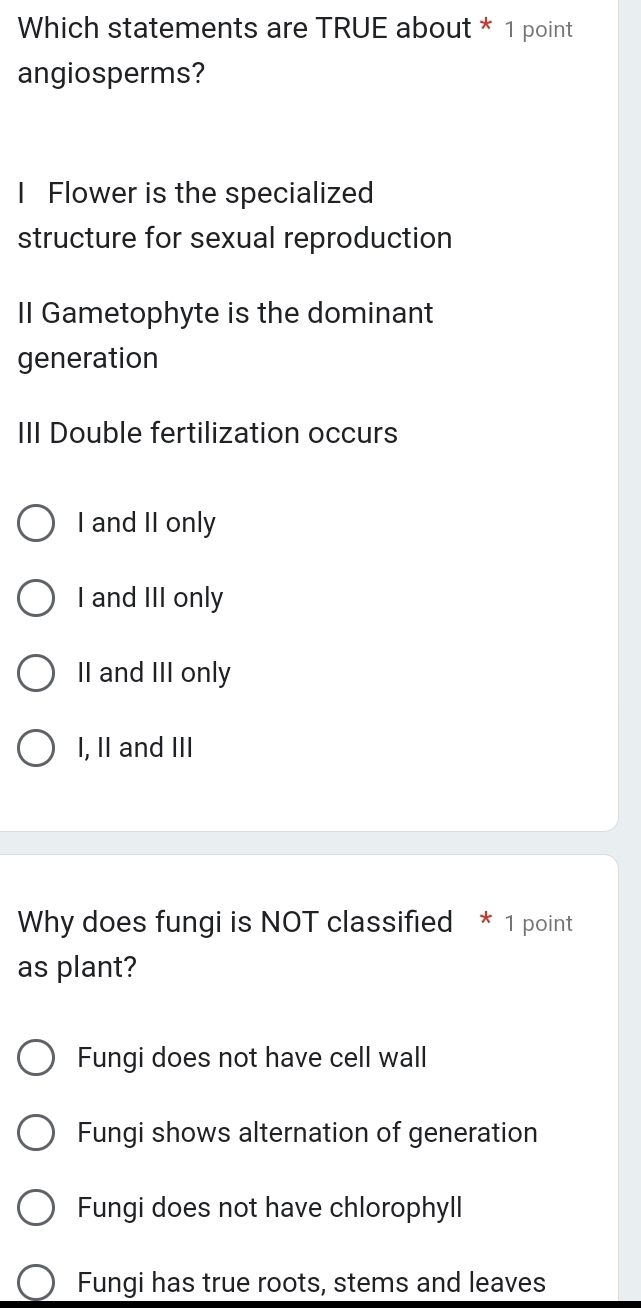Click the required asterisk on the angiosperms question
Viewport: 641px width, 1308px height.
485,28
